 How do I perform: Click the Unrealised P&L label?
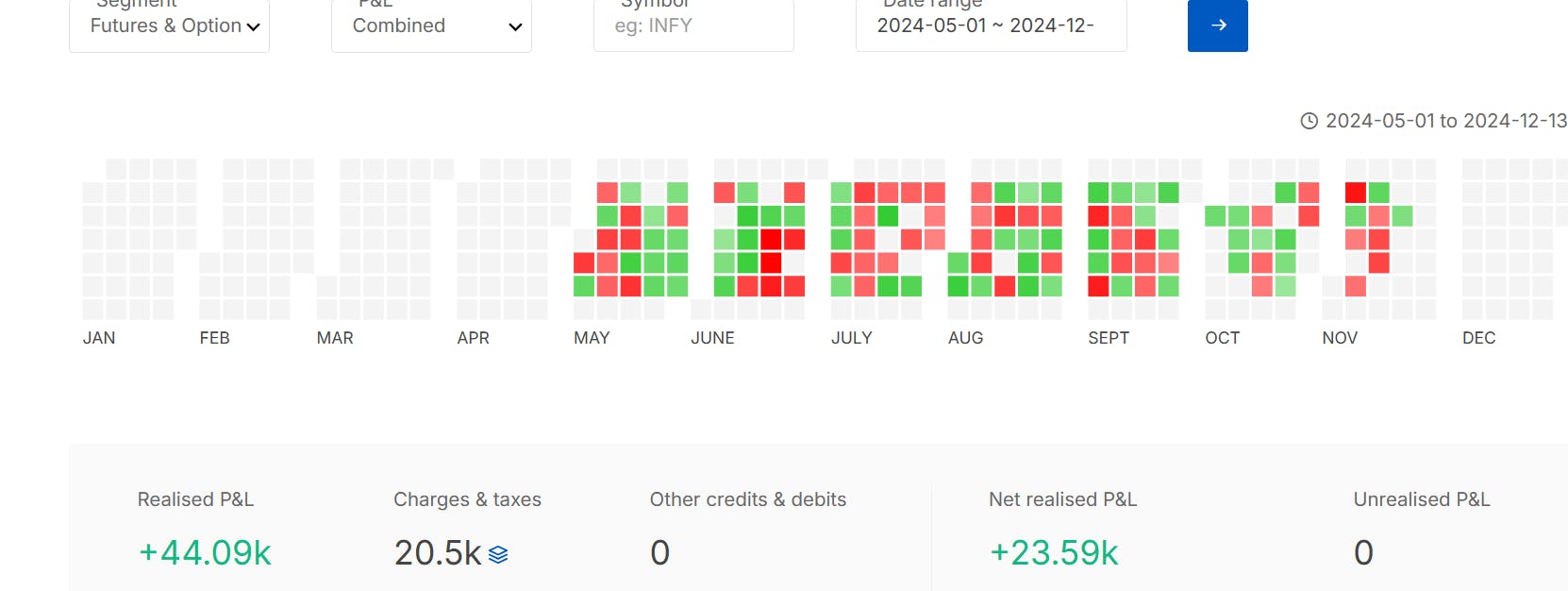[x=1421, y=499]
